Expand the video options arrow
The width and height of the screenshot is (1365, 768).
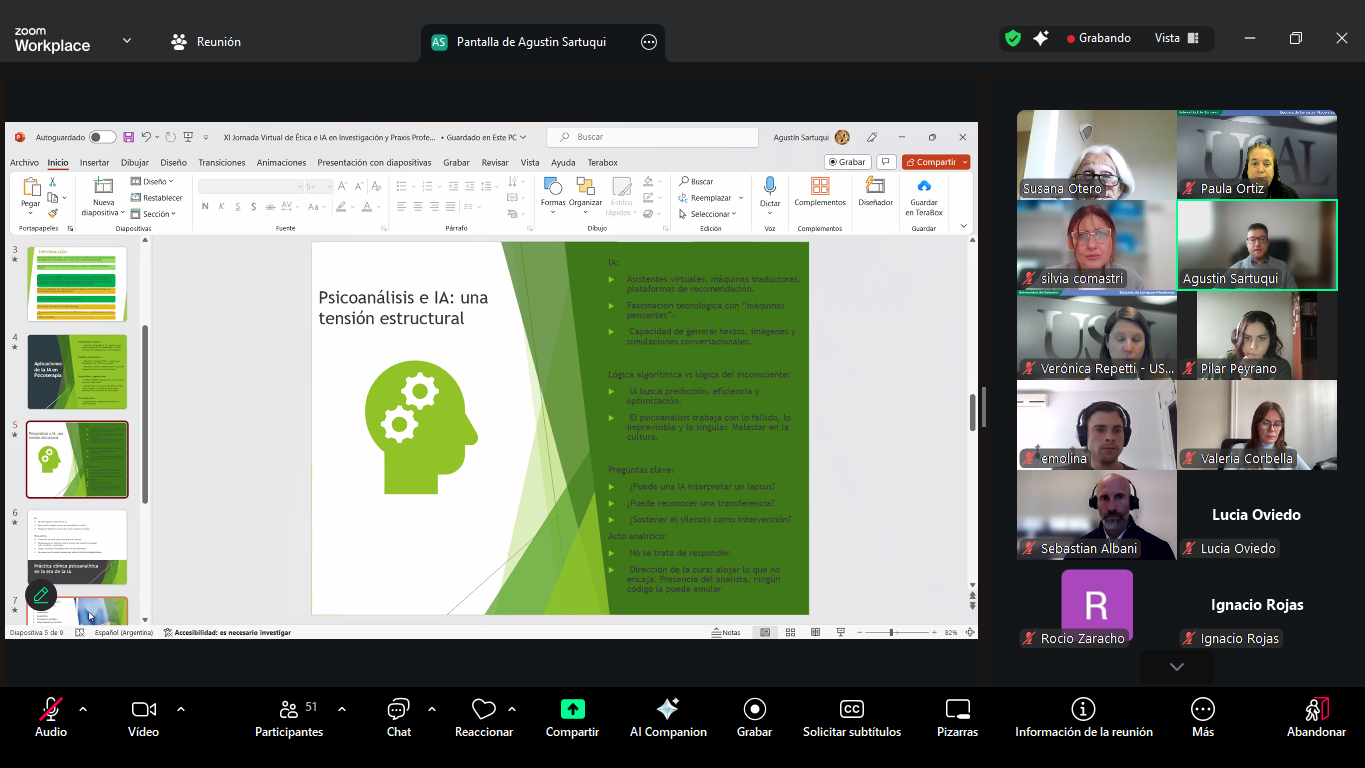[181, 709]
